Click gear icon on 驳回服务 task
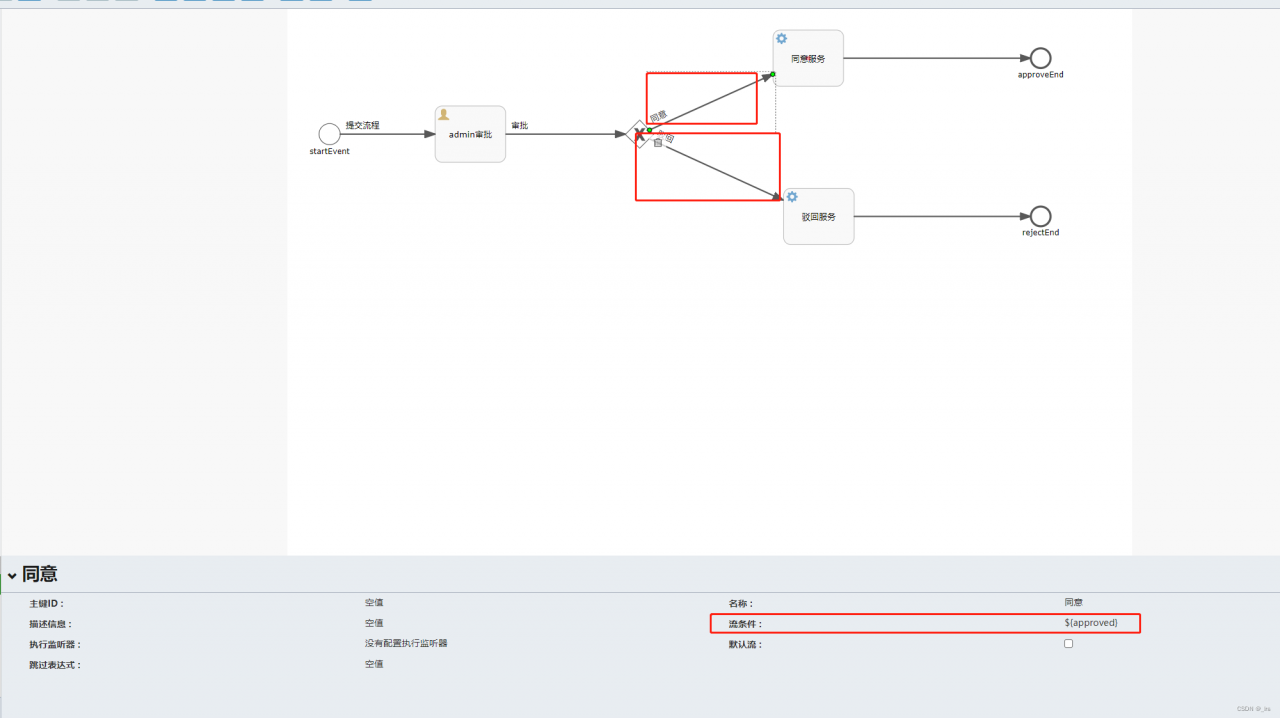 tap(792, 197)
